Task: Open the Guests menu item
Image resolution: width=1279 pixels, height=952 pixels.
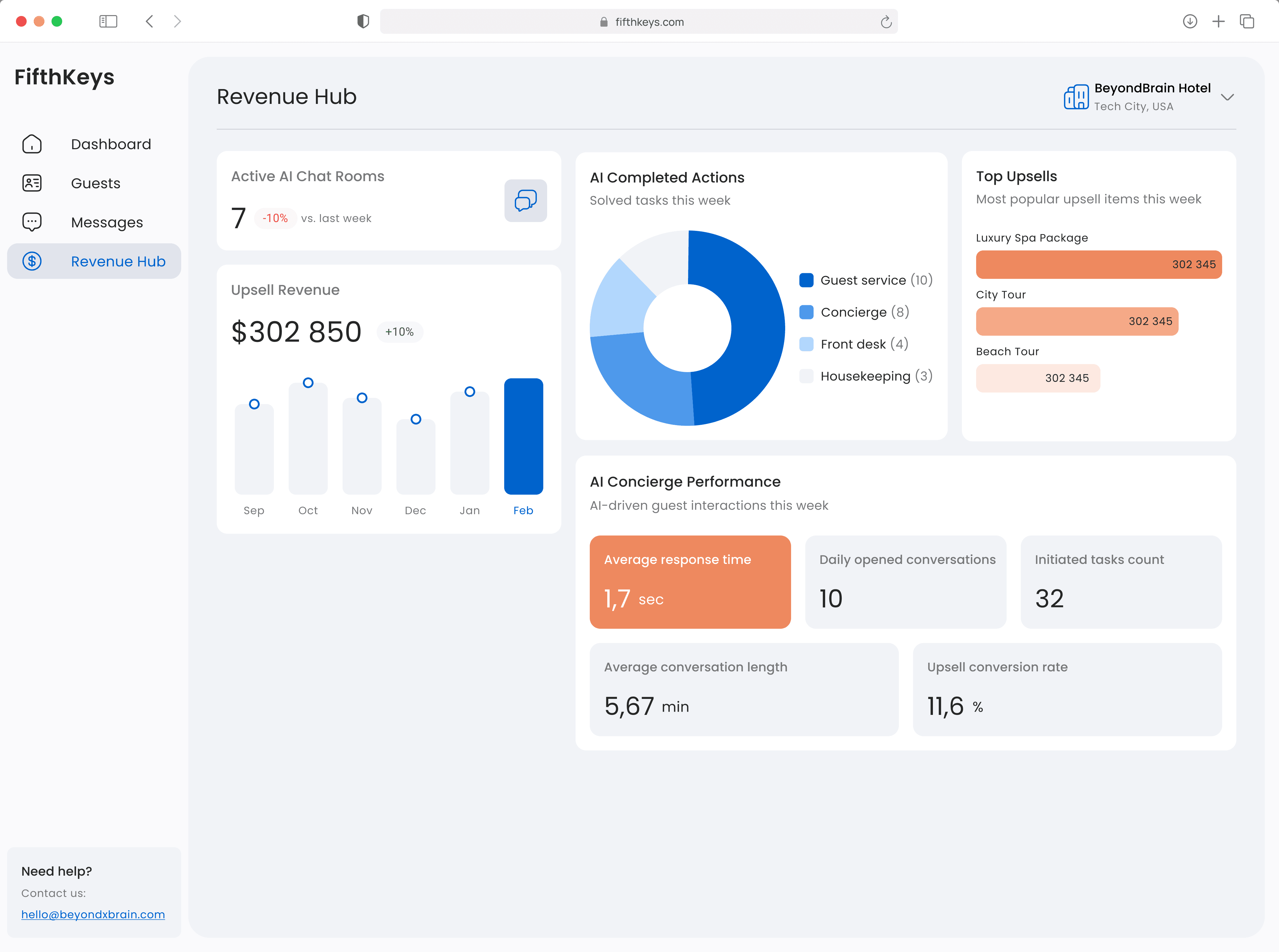Action: (94, 183)
